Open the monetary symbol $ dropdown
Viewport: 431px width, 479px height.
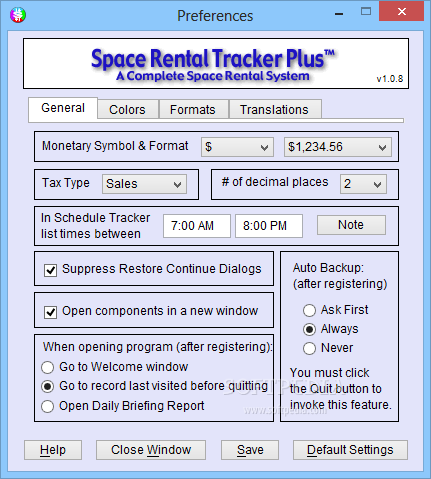pyautogui.click(x=237, y=147)
